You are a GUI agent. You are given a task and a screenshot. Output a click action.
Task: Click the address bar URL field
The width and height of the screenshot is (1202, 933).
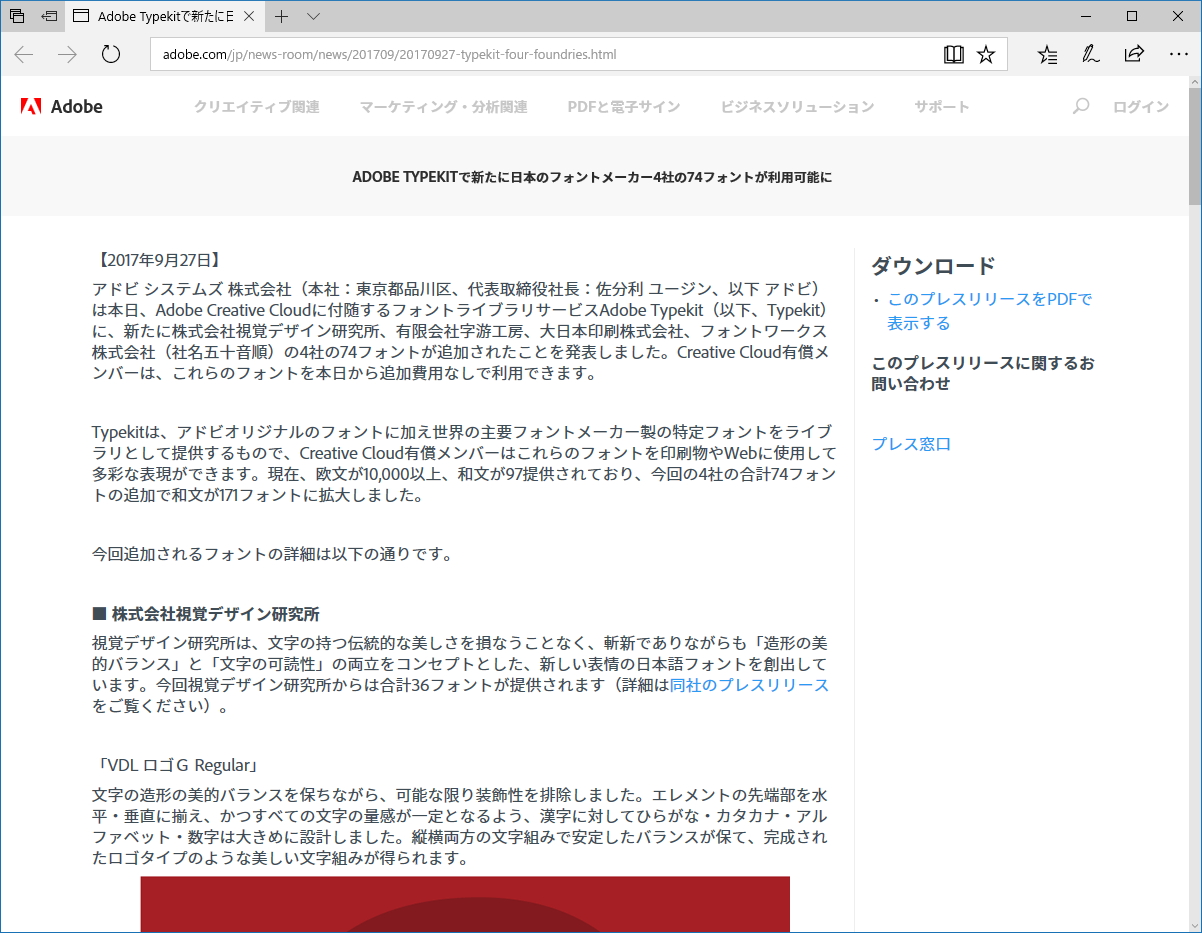[x=545, y=54]
